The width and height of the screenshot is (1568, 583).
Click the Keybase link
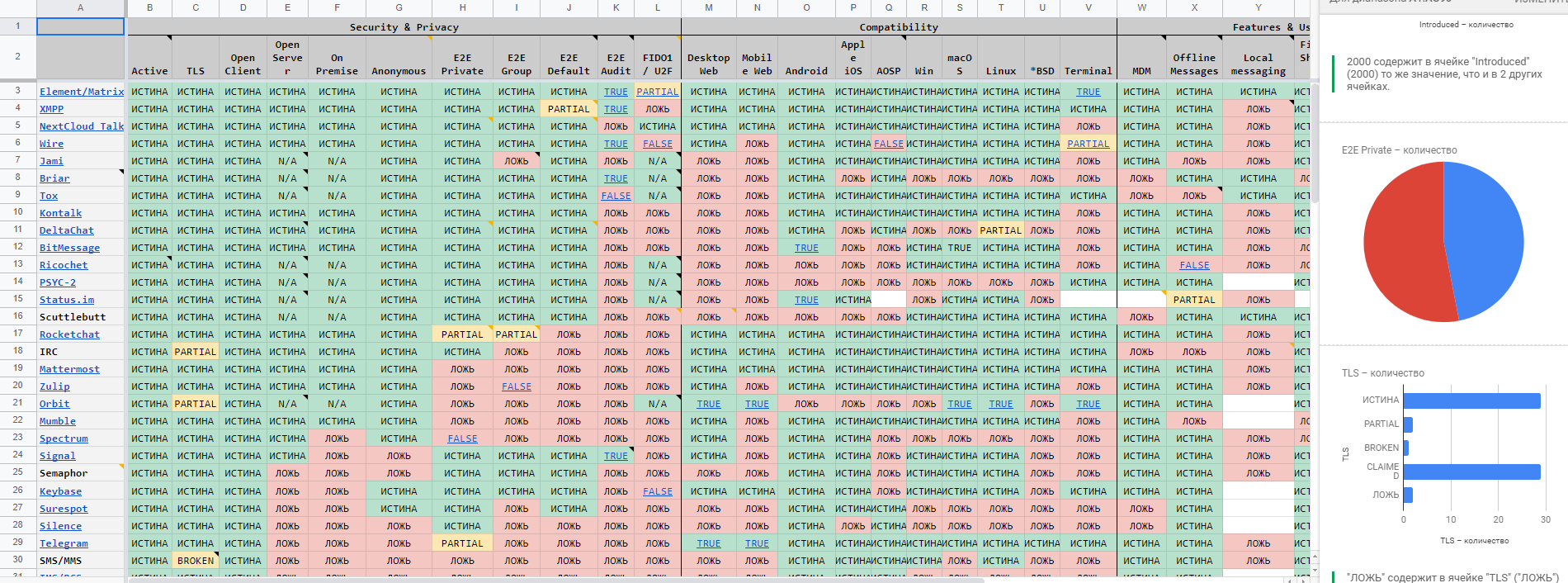pos(60,491)
